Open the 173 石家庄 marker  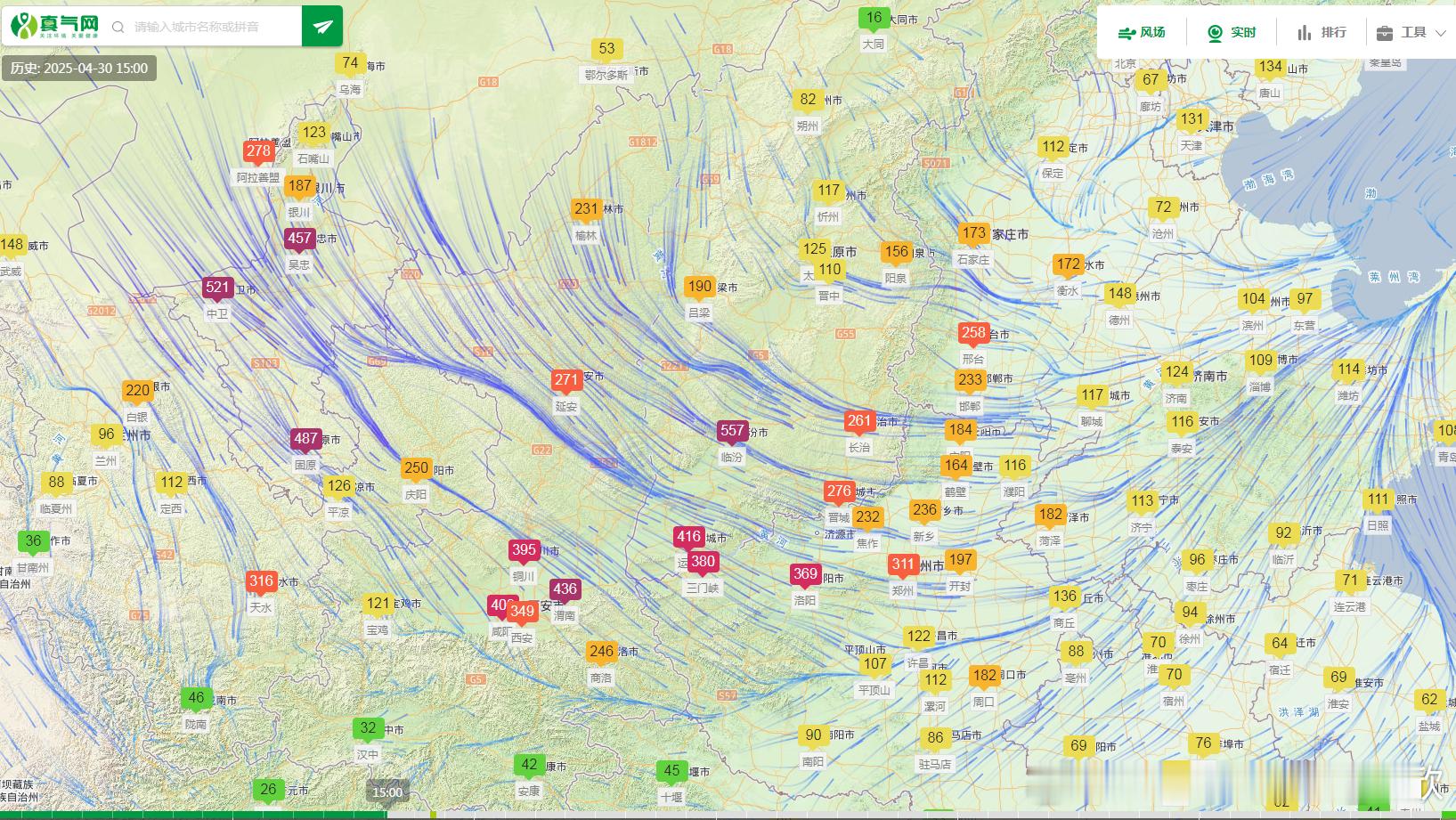[973, 233]
